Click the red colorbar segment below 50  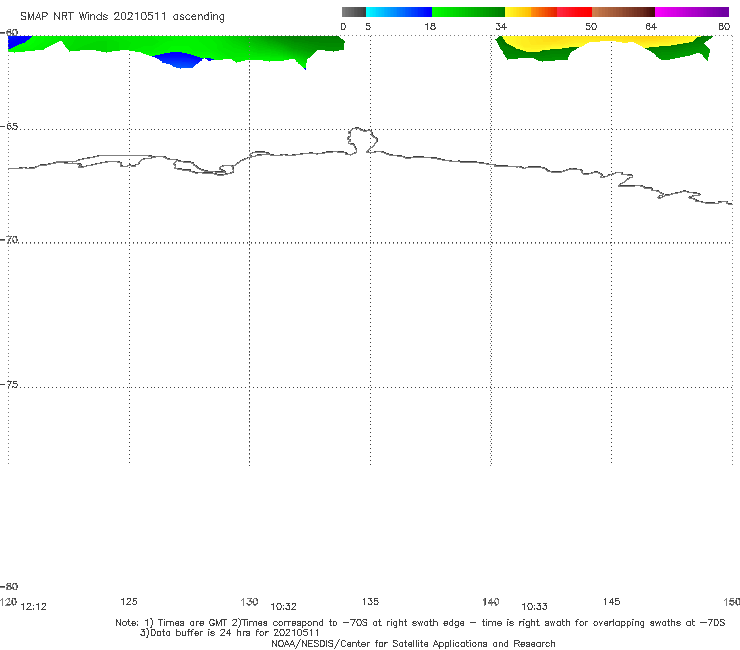coord(574,12)
